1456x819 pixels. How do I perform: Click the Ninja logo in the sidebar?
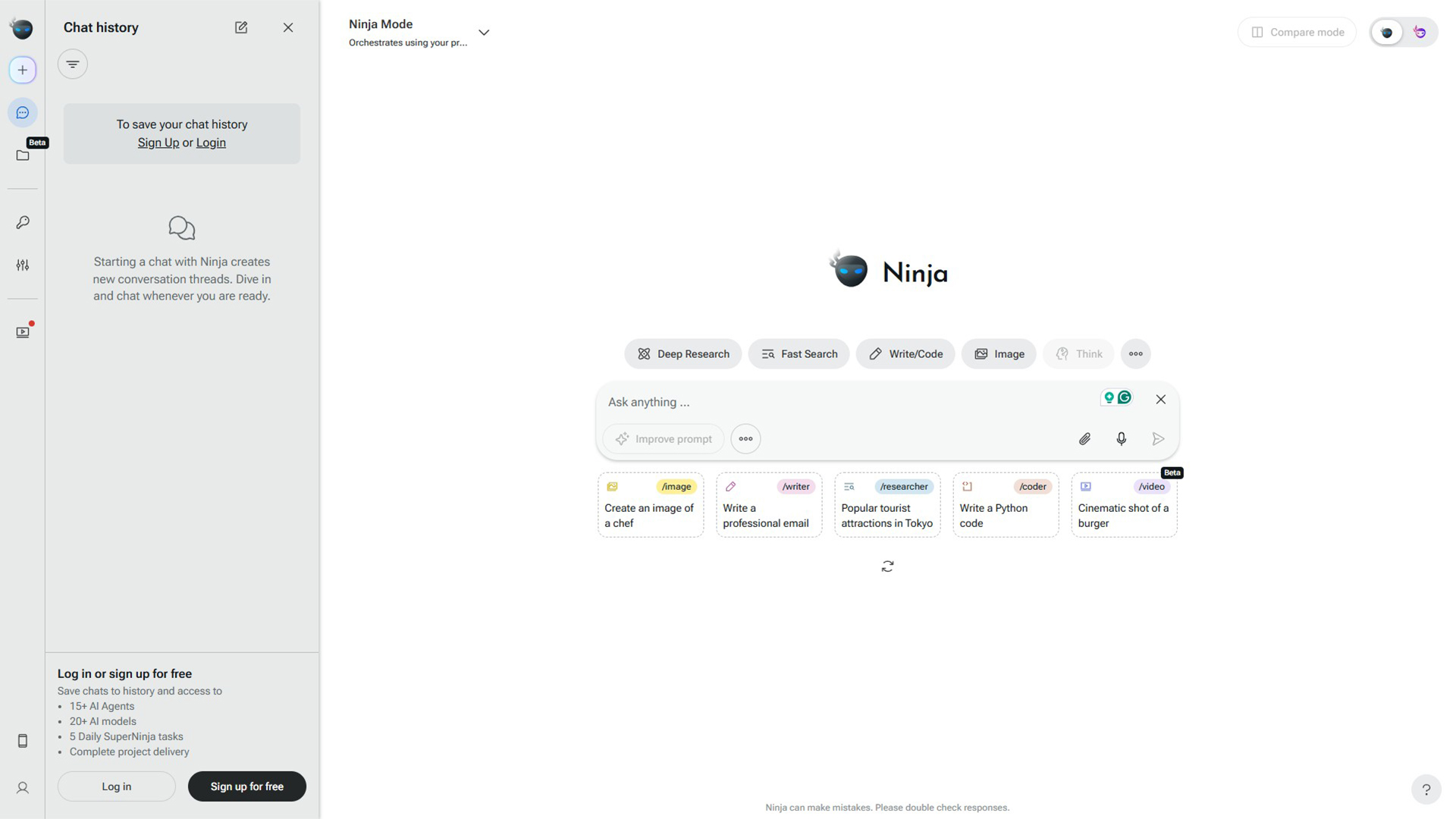(21, 29)
